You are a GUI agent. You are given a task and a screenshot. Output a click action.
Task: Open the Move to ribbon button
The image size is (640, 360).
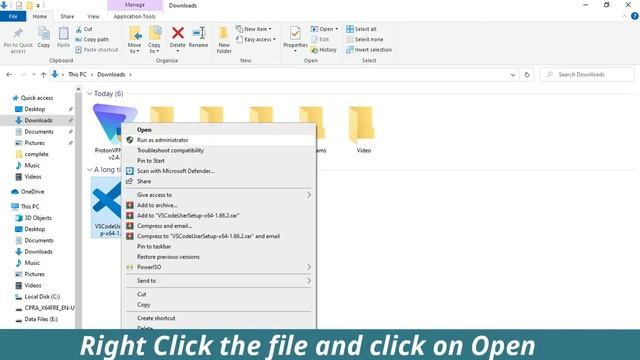(x=134, y=40)
